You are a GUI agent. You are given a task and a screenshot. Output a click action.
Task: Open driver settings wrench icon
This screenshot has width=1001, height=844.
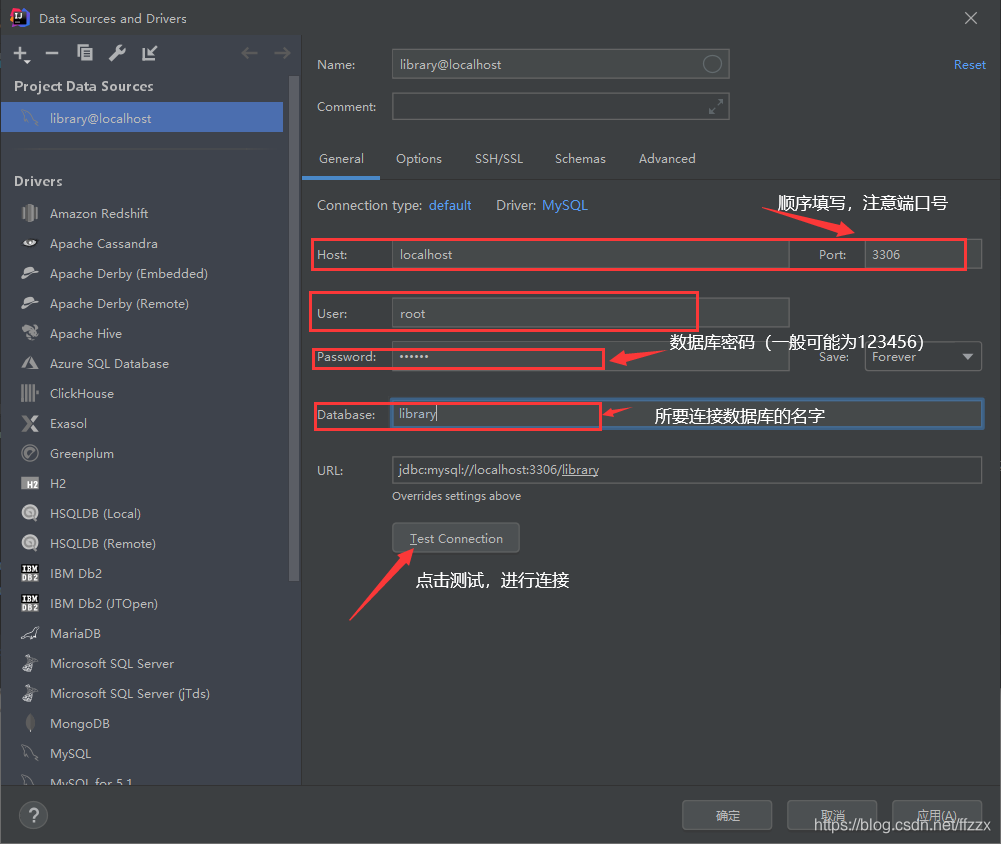[117, 53]
